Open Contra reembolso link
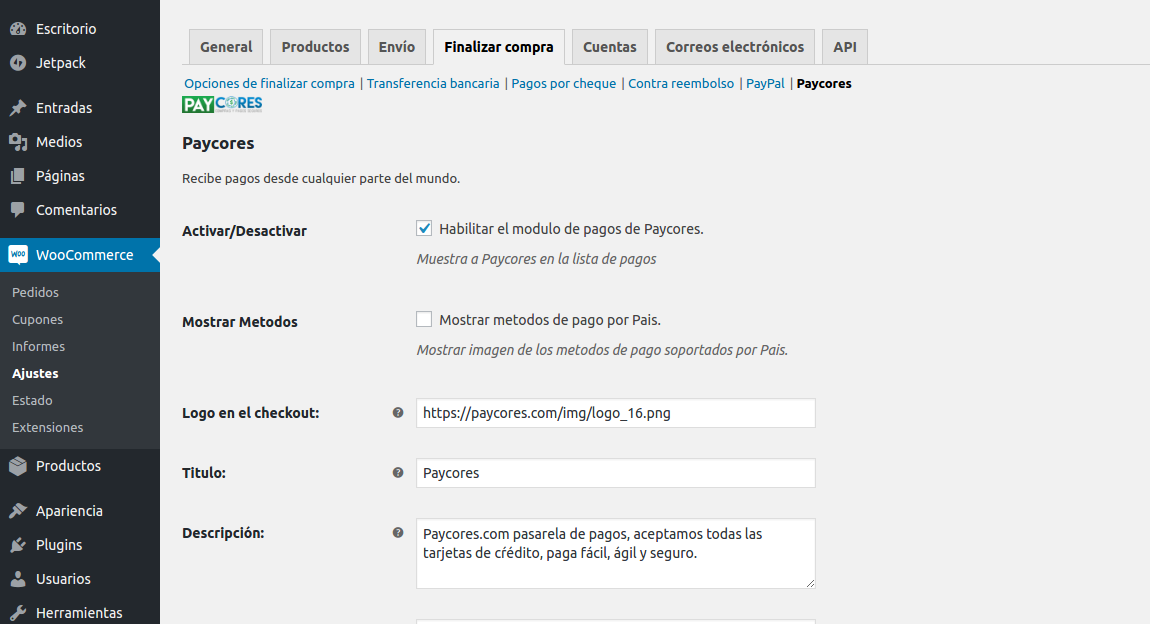 [x=681, y=84]
